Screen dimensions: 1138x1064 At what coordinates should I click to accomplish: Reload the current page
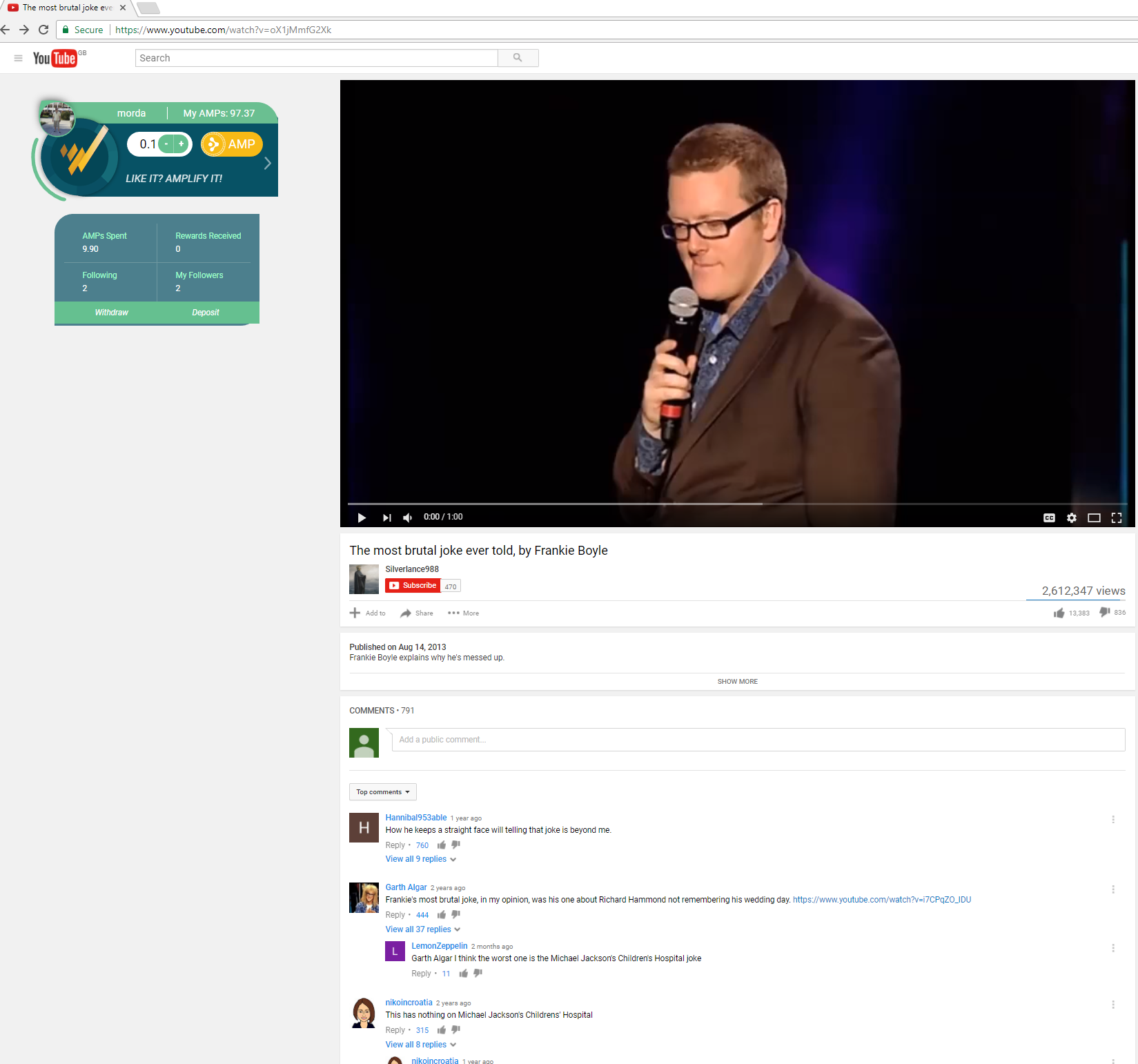(x=43, y=30)
